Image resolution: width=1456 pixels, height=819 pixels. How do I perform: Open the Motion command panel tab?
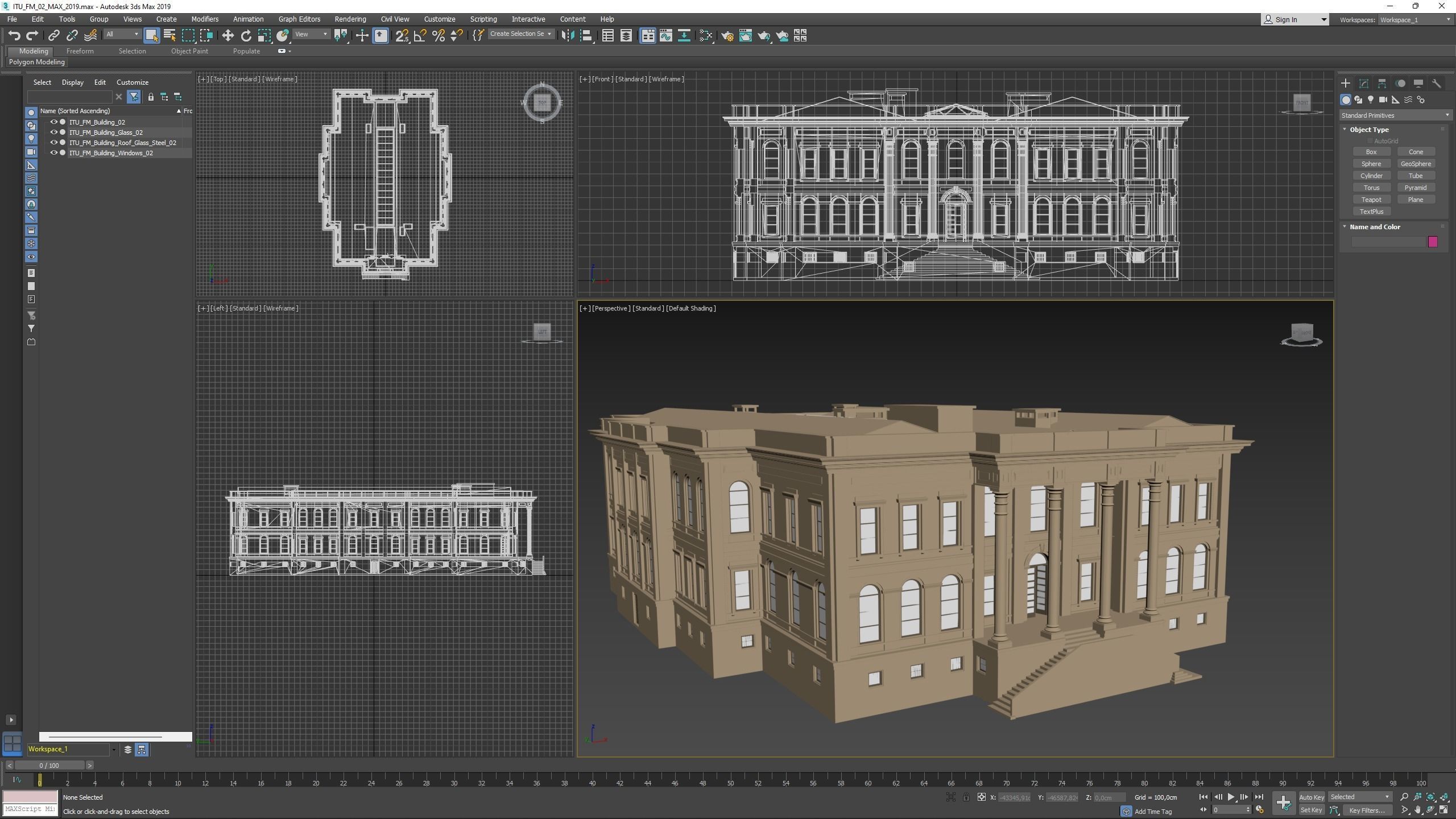1400,84
